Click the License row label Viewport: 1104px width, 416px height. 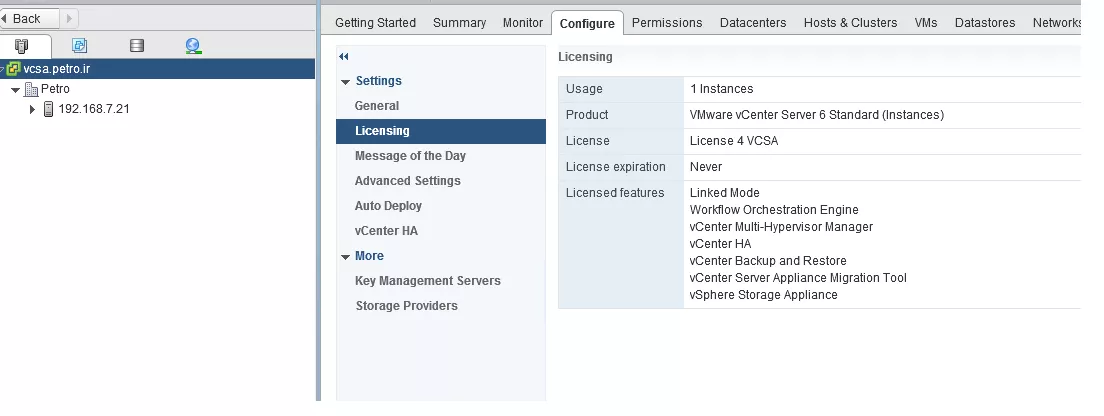588,141
